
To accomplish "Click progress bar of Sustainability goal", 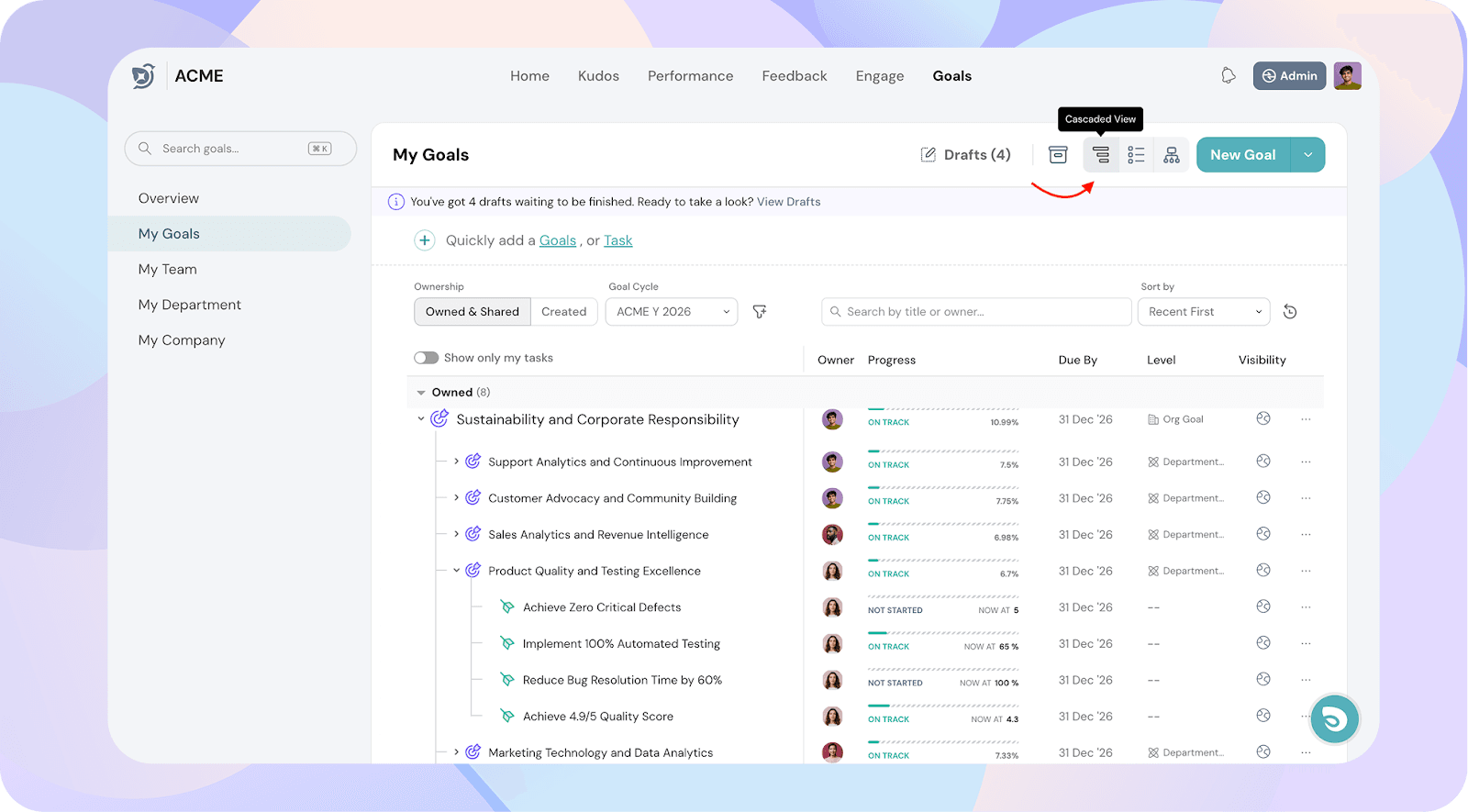I will click(x=942, y=410).
